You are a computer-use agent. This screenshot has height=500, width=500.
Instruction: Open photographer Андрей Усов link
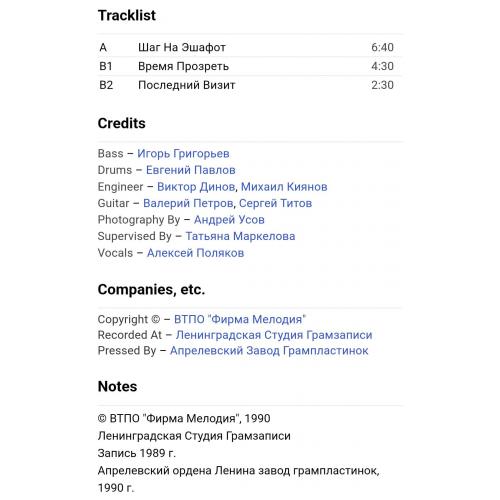click(x=229, y=220)
